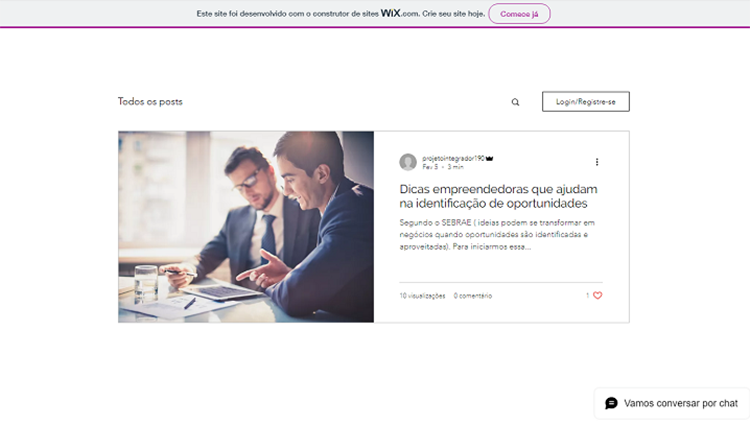
Task: Click the post excerpt starting Segundo o SEBRAE
Action: pos(497,234)
